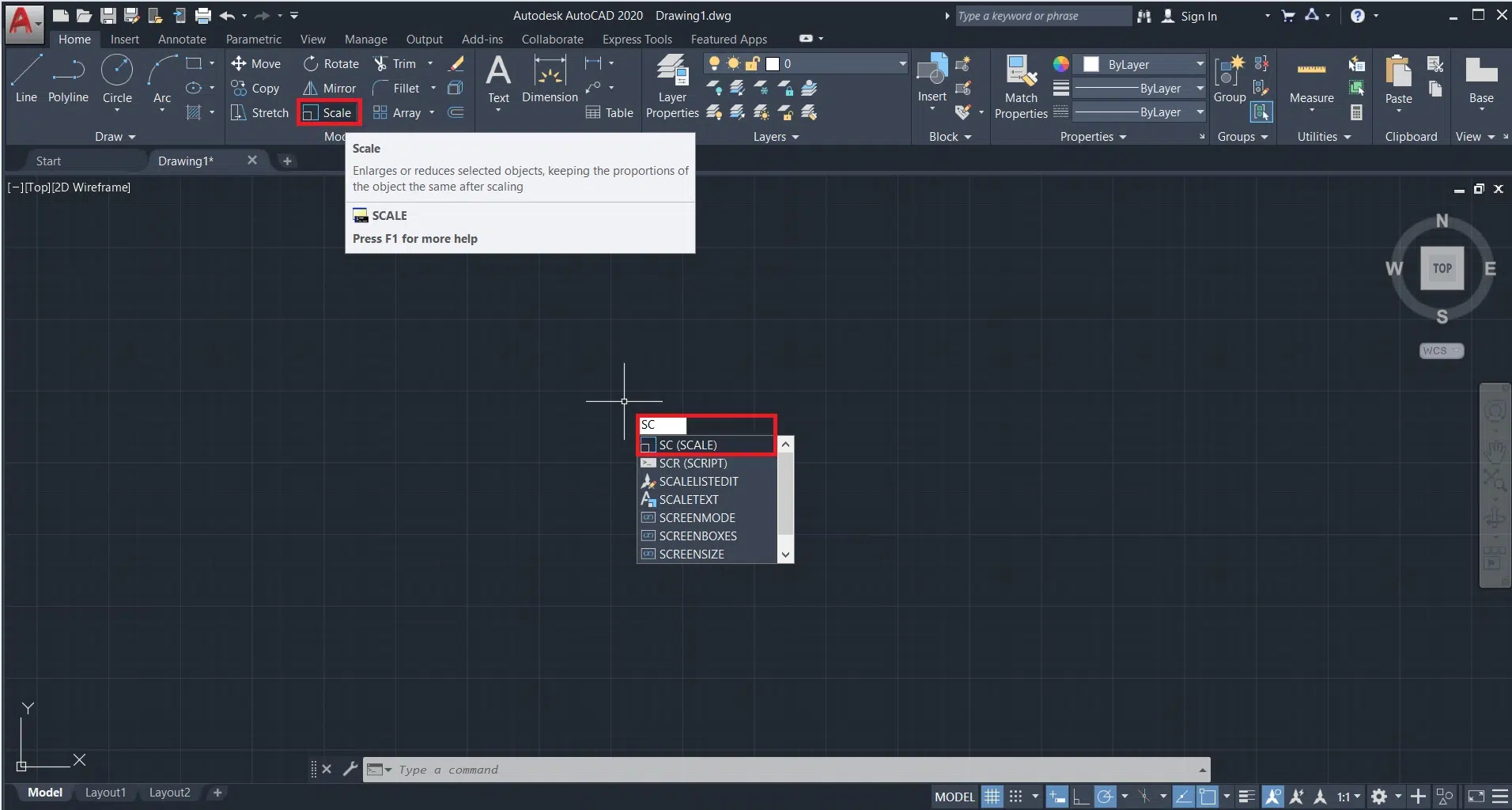Click the Scale tool in Modify panel
The image size is (1512, 810).
tap(329, 112)
